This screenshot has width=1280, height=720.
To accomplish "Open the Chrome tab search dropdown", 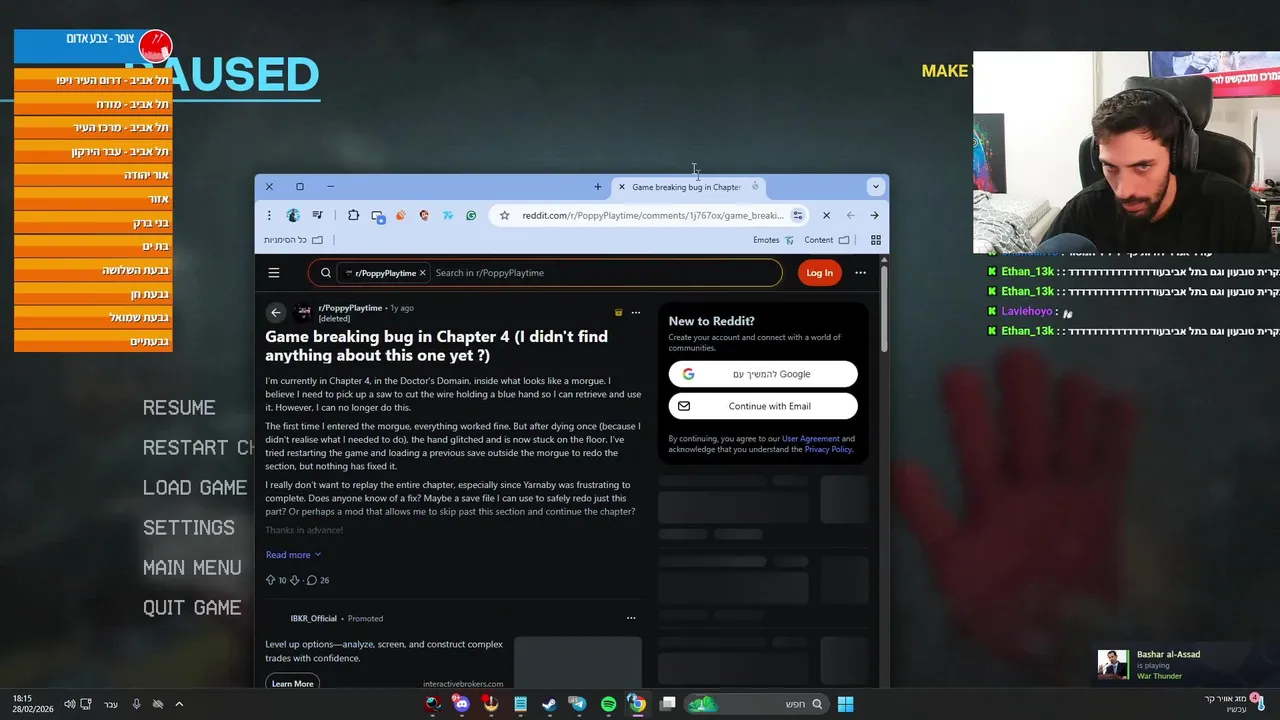I will [875, 187].
